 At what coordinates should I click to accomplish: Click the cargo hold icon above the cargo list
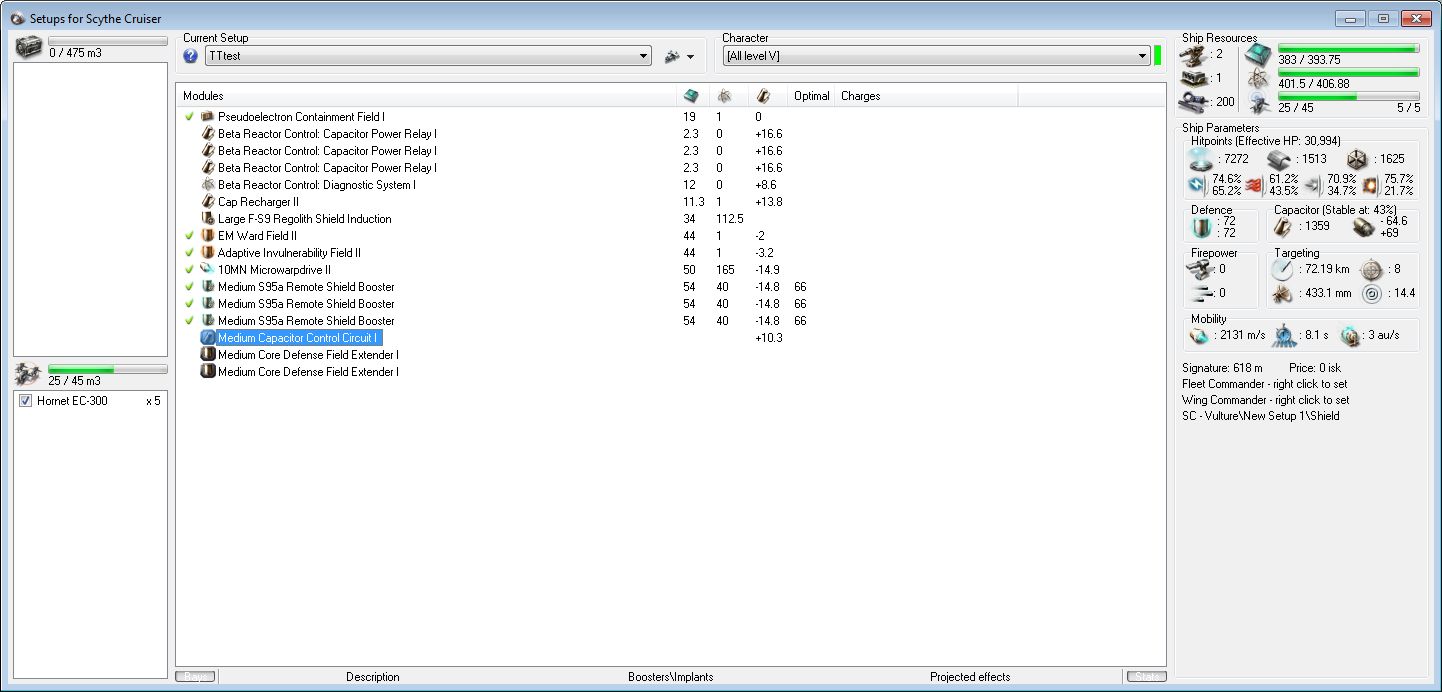[x=28, y=47]
